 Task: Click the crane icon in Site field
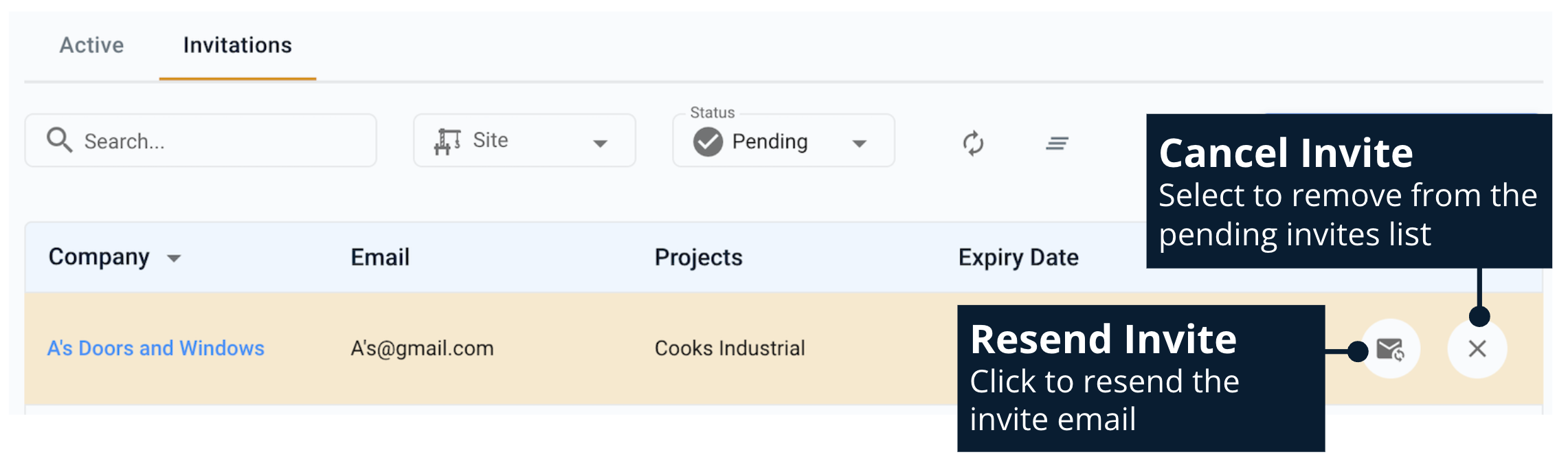point(447,142)
